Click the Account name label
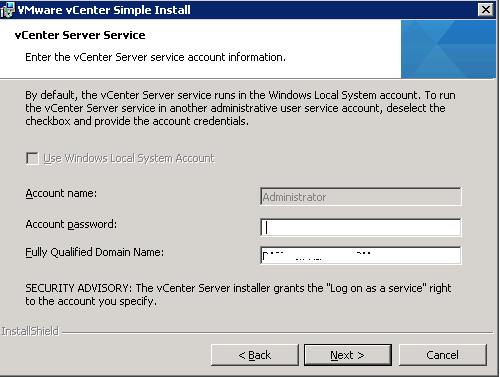This screenshot has height=377, width=500. 61,193
